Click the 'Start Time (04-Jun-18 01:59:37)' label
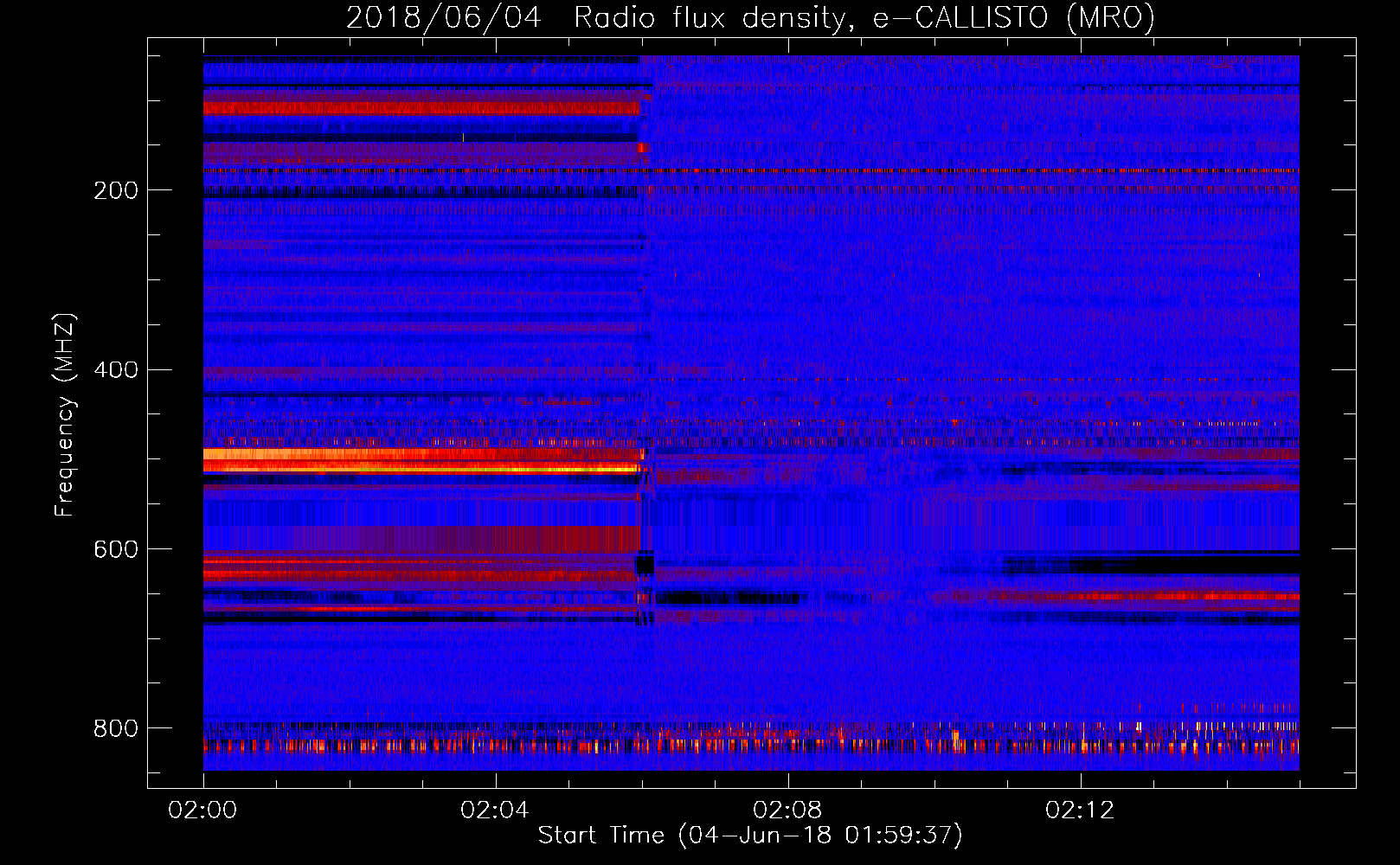This screenshot has width=1400, height=865. (x=750, y=836)
